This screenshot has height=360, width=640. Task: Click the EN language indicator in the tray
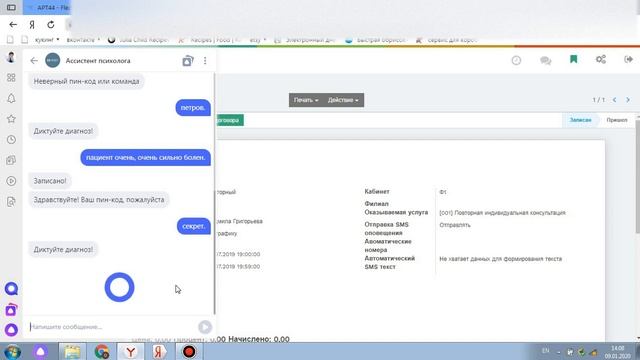545,351
